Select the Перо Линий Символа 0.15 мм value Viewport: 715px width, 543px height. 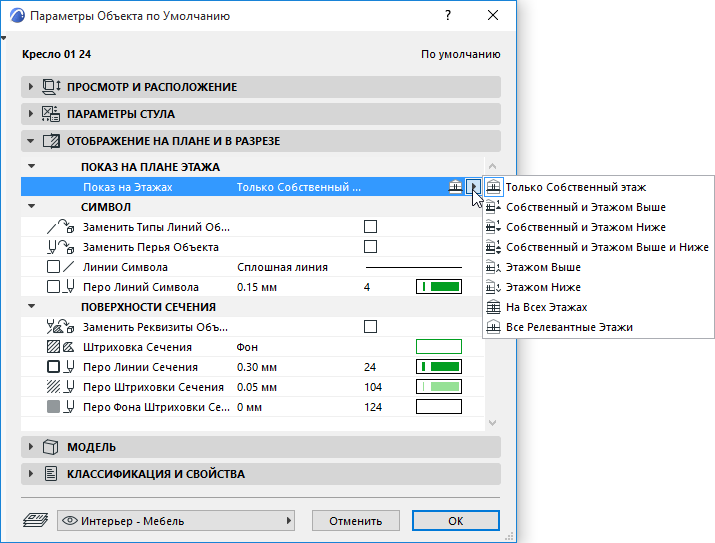tap(257, 287)
